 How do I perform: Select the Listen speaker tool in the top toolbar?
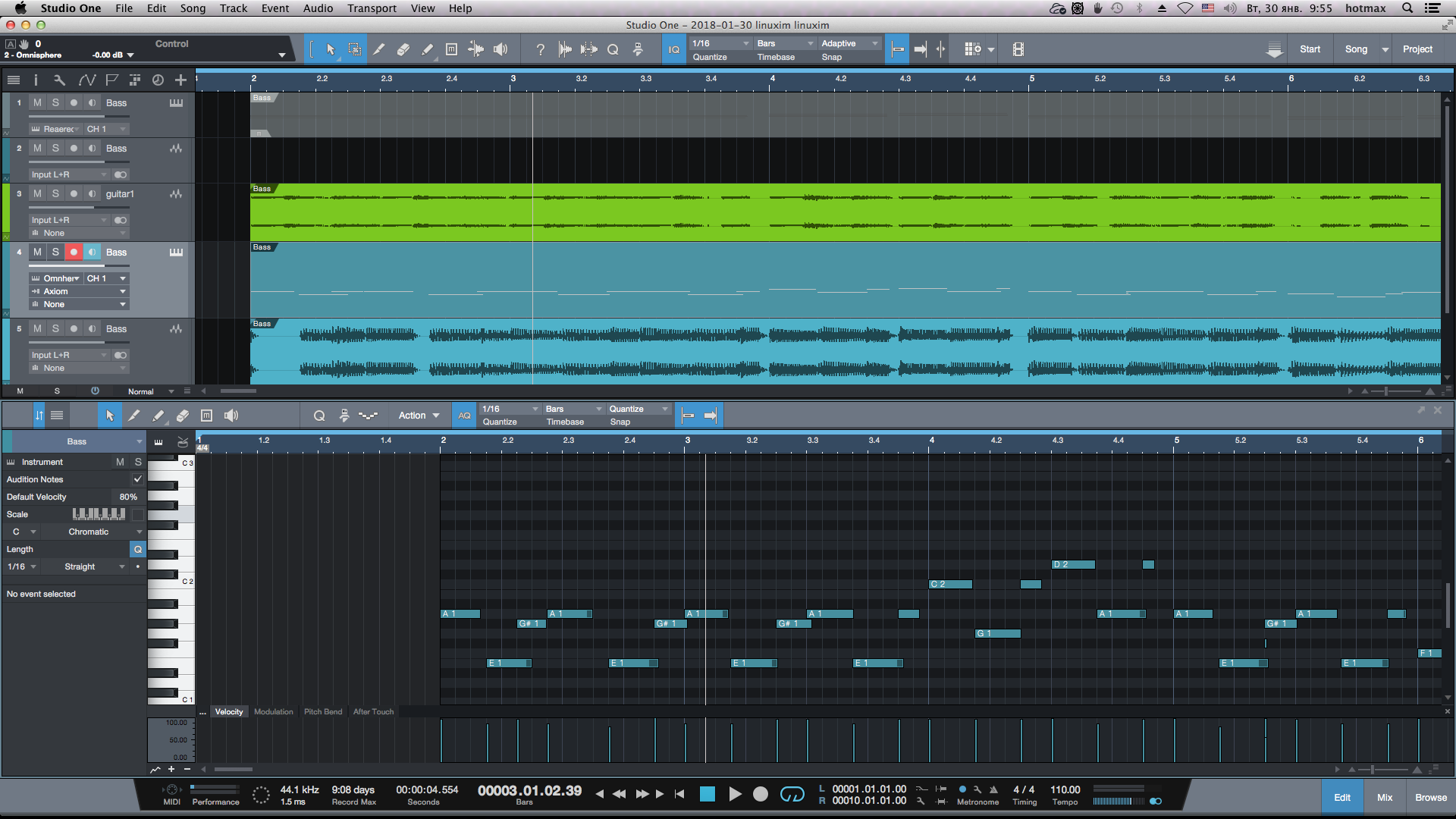[x=500, y=49]
